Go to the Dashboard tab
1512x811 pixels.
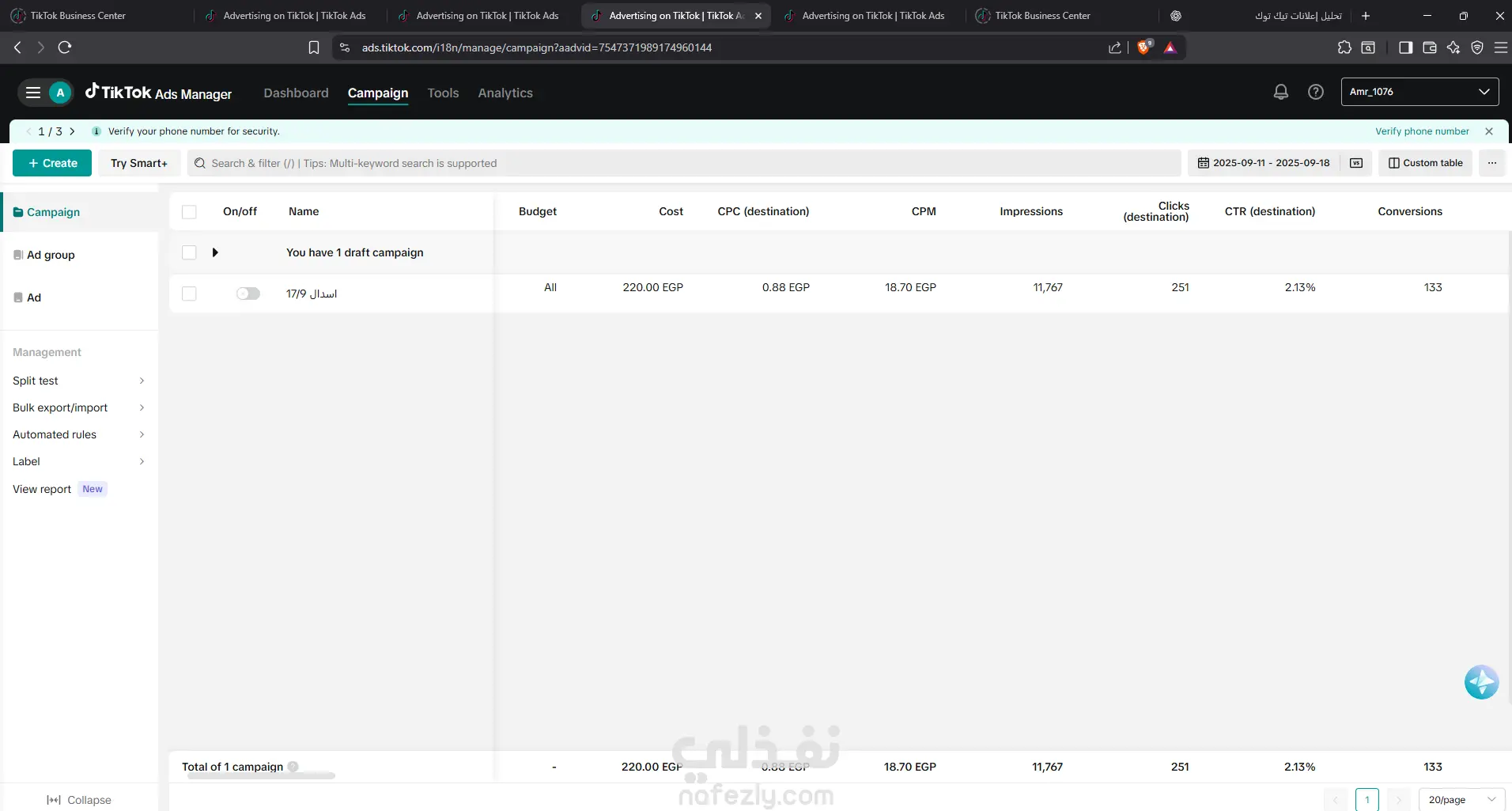click(296, 93)
